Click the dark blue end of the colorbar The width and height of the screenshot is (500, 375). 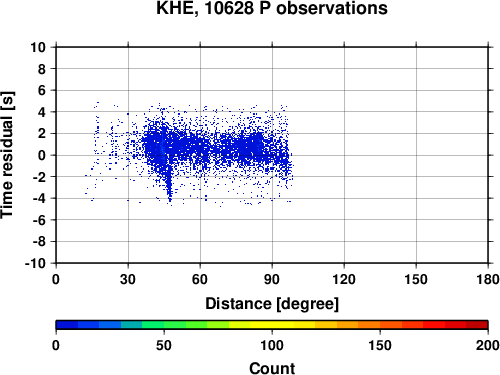point(67,325)
